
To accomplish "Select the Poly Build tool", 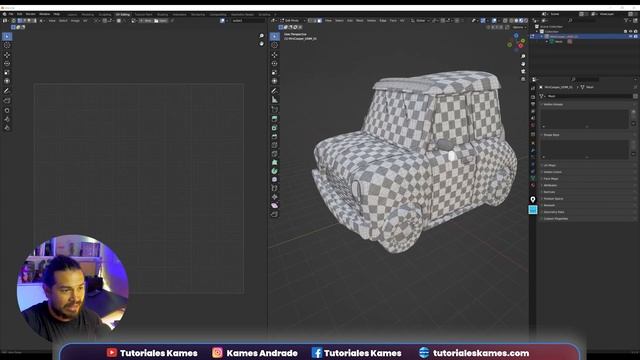I will pyautogui.click(x=275, y=162).
